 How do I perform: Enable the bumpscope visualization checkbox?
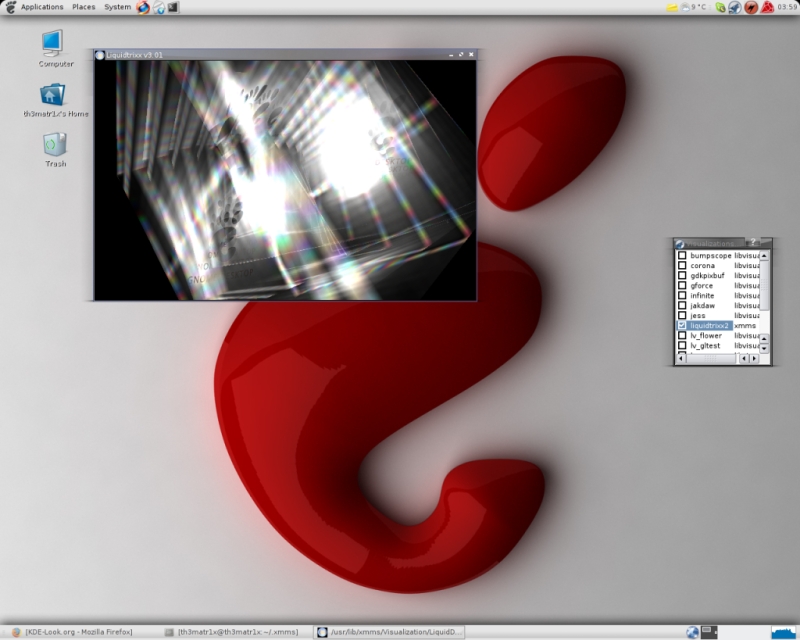pos(682,255)
